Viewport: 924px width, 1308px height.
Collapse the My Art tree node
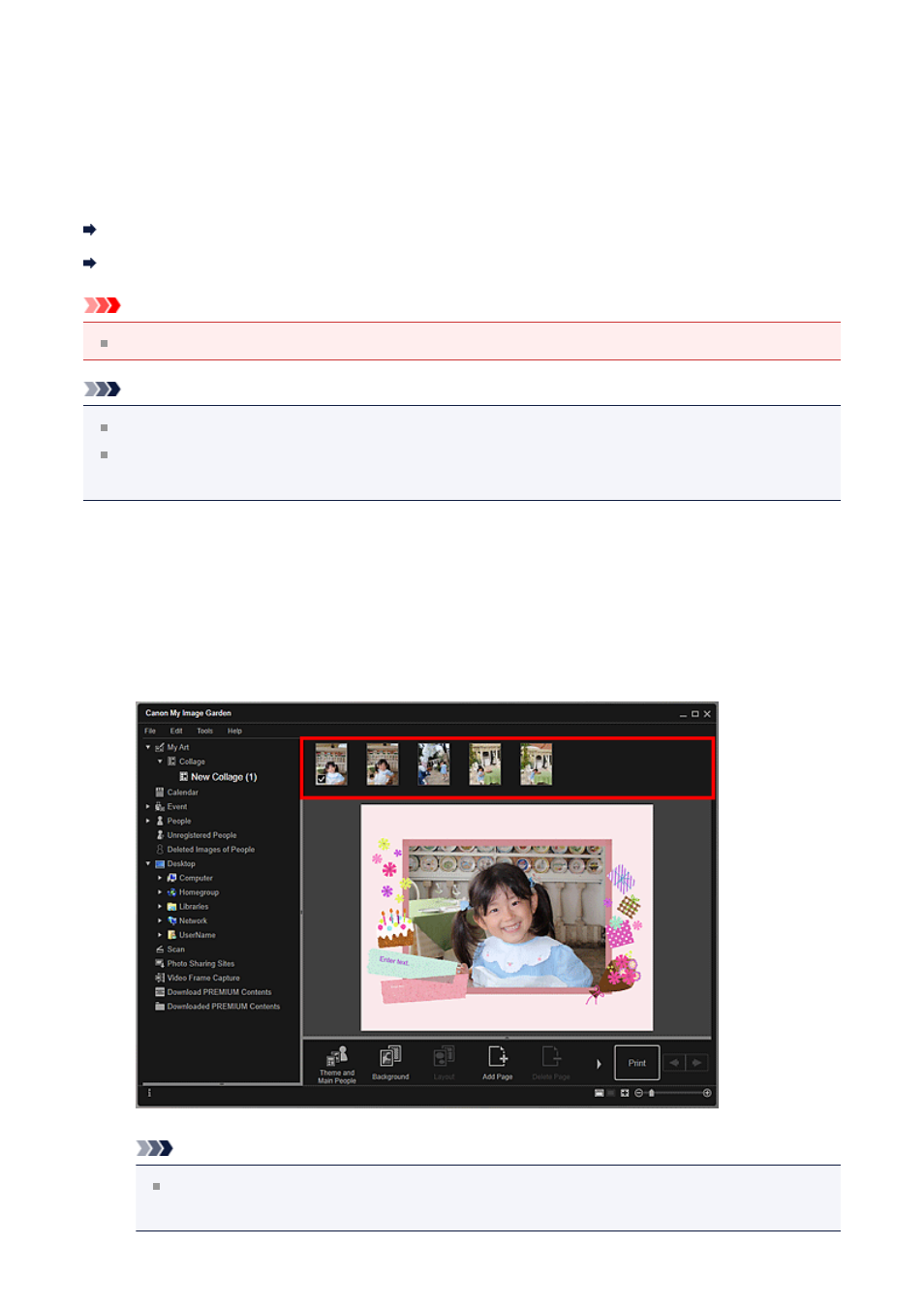(148, 747)
